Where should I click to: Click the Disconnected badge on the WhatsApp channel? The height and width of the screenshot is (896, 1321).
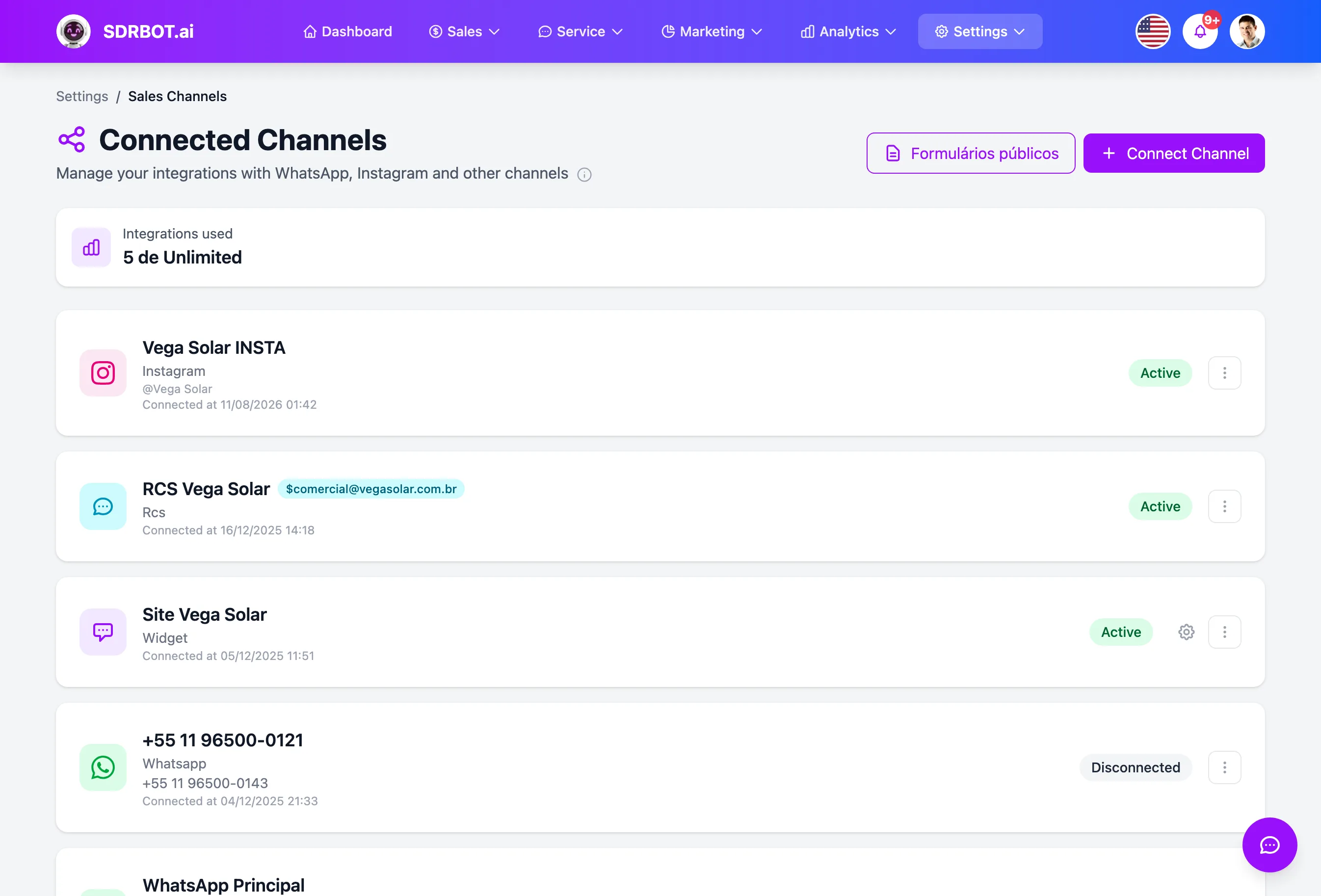(1136, 767)
